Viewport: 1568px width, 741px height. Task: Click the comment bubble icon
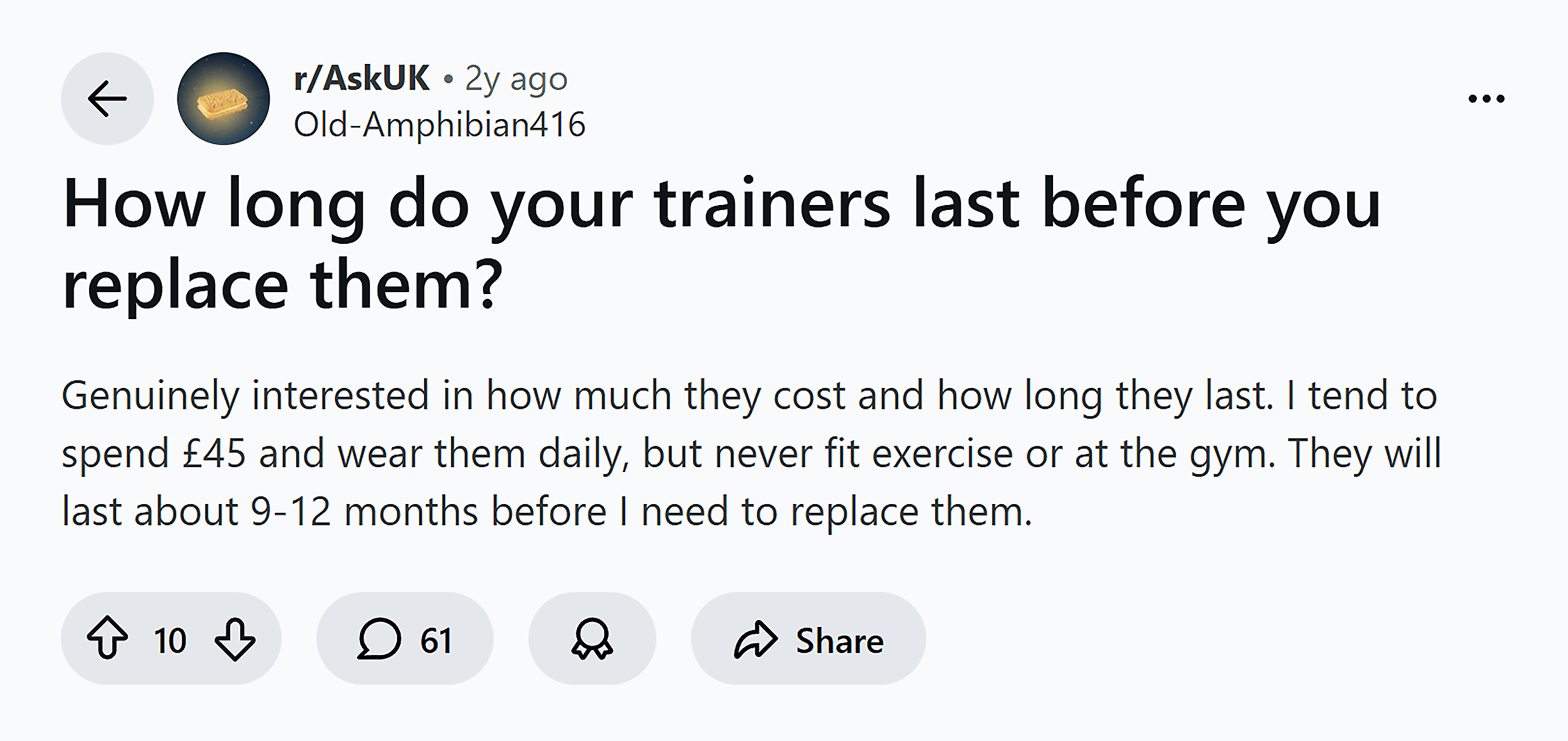379,639
